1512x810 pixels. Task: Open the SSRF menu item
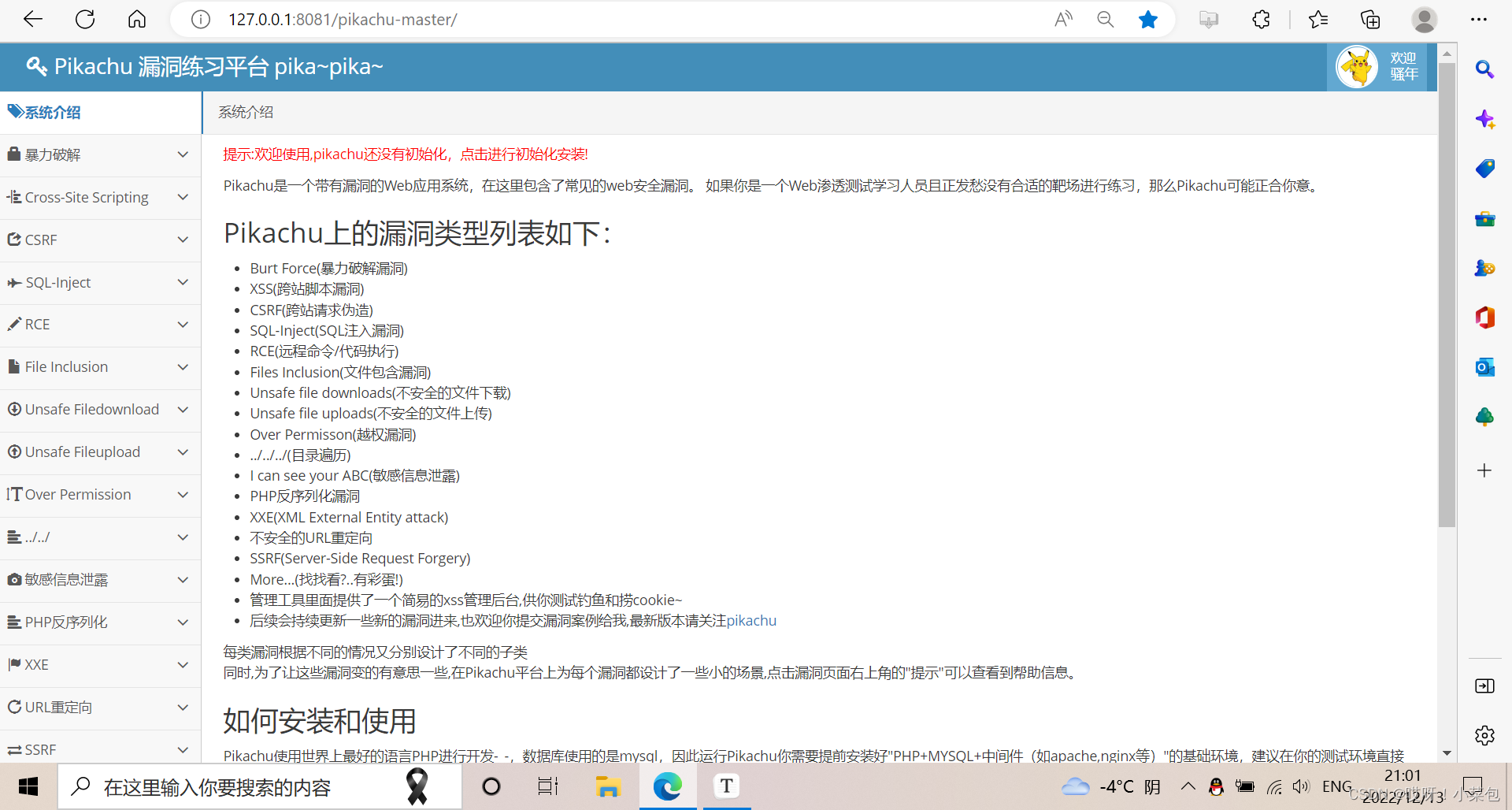point(100,749)
